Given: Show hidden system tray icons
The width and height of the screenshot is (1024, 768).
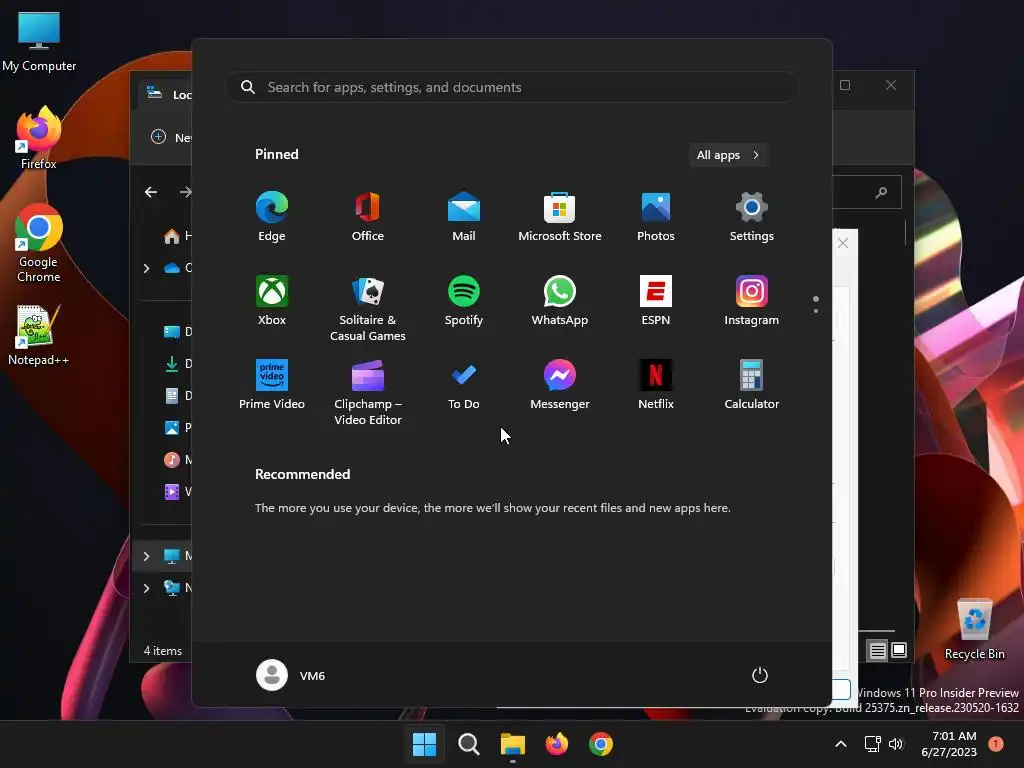Looking at the screenshot, I should point(841,744).
